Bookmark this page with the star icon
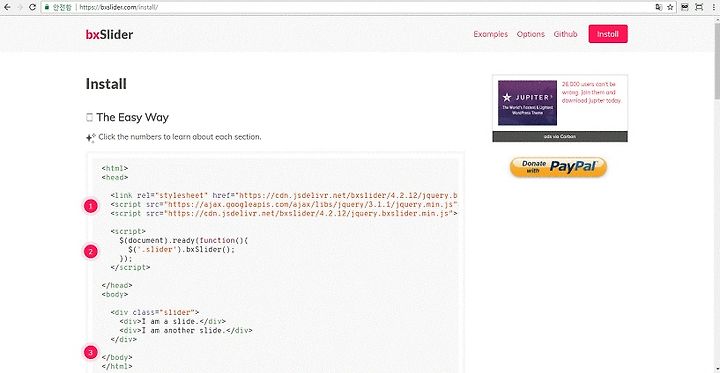This screenshot has width=720, height=373. [670, 7]
